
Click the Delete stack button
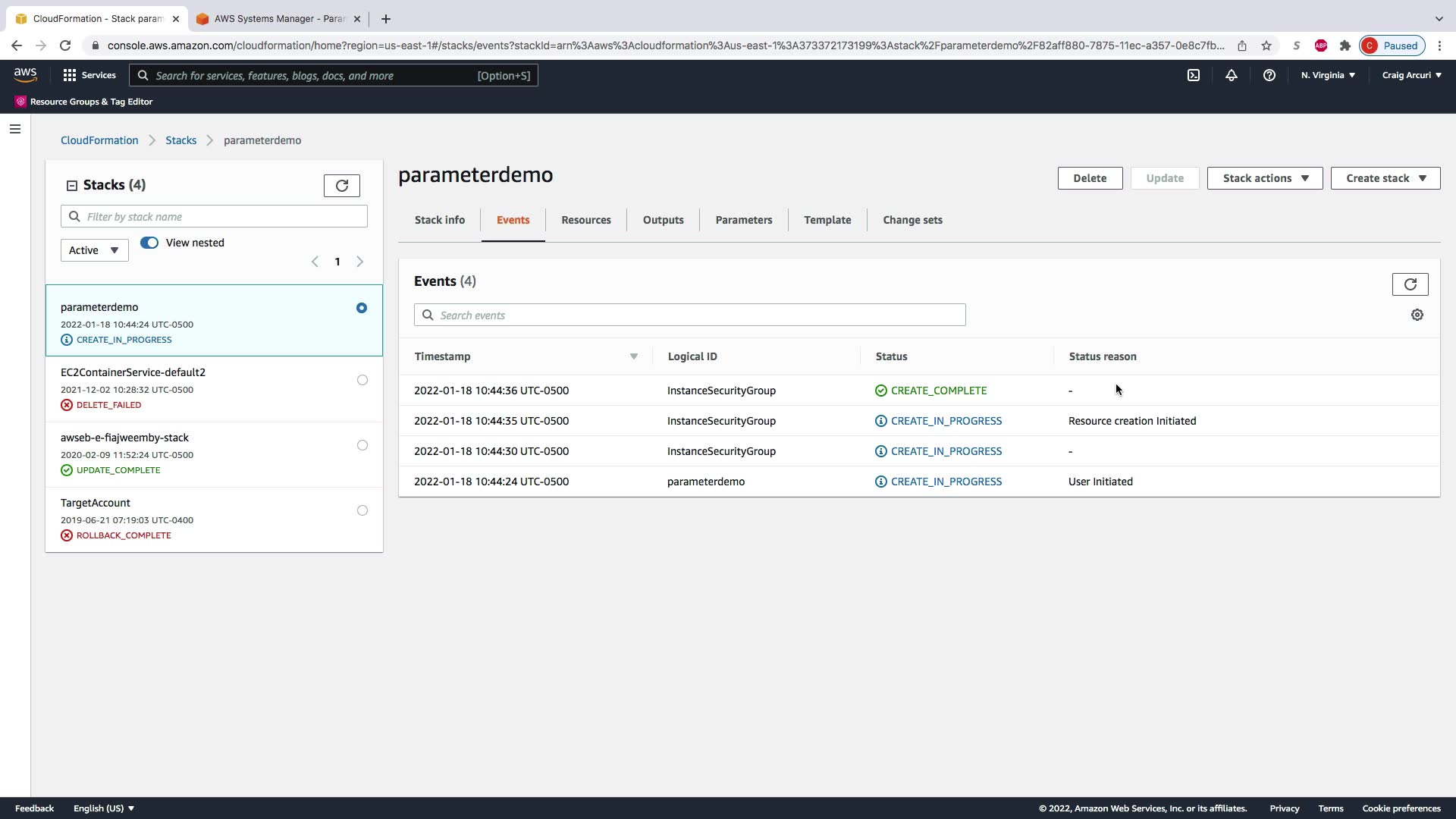1090,178
